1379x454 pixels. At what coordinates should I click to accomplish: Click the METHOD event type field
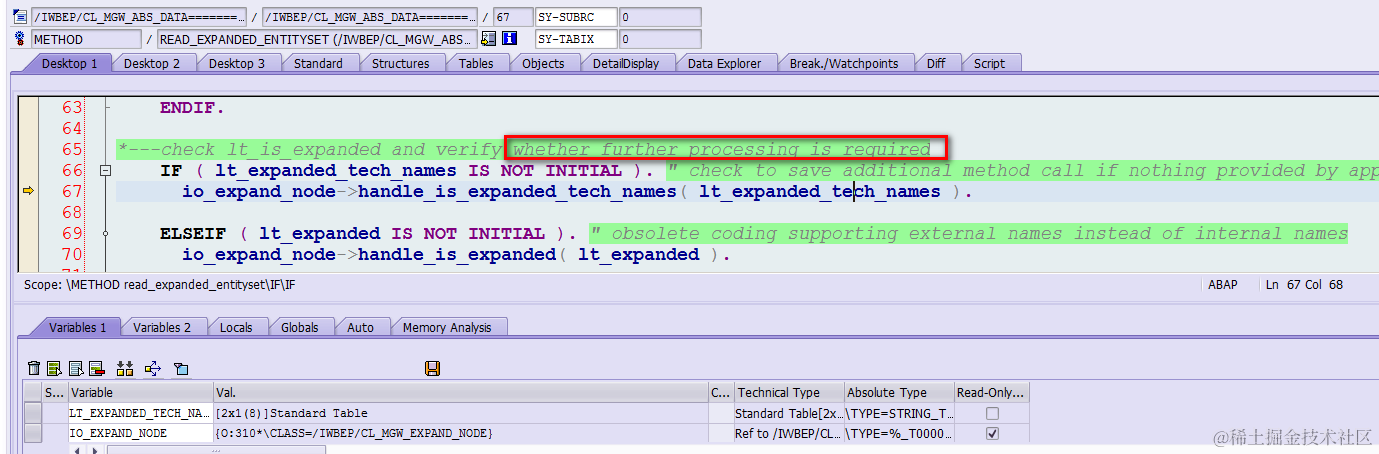point(86,39)
